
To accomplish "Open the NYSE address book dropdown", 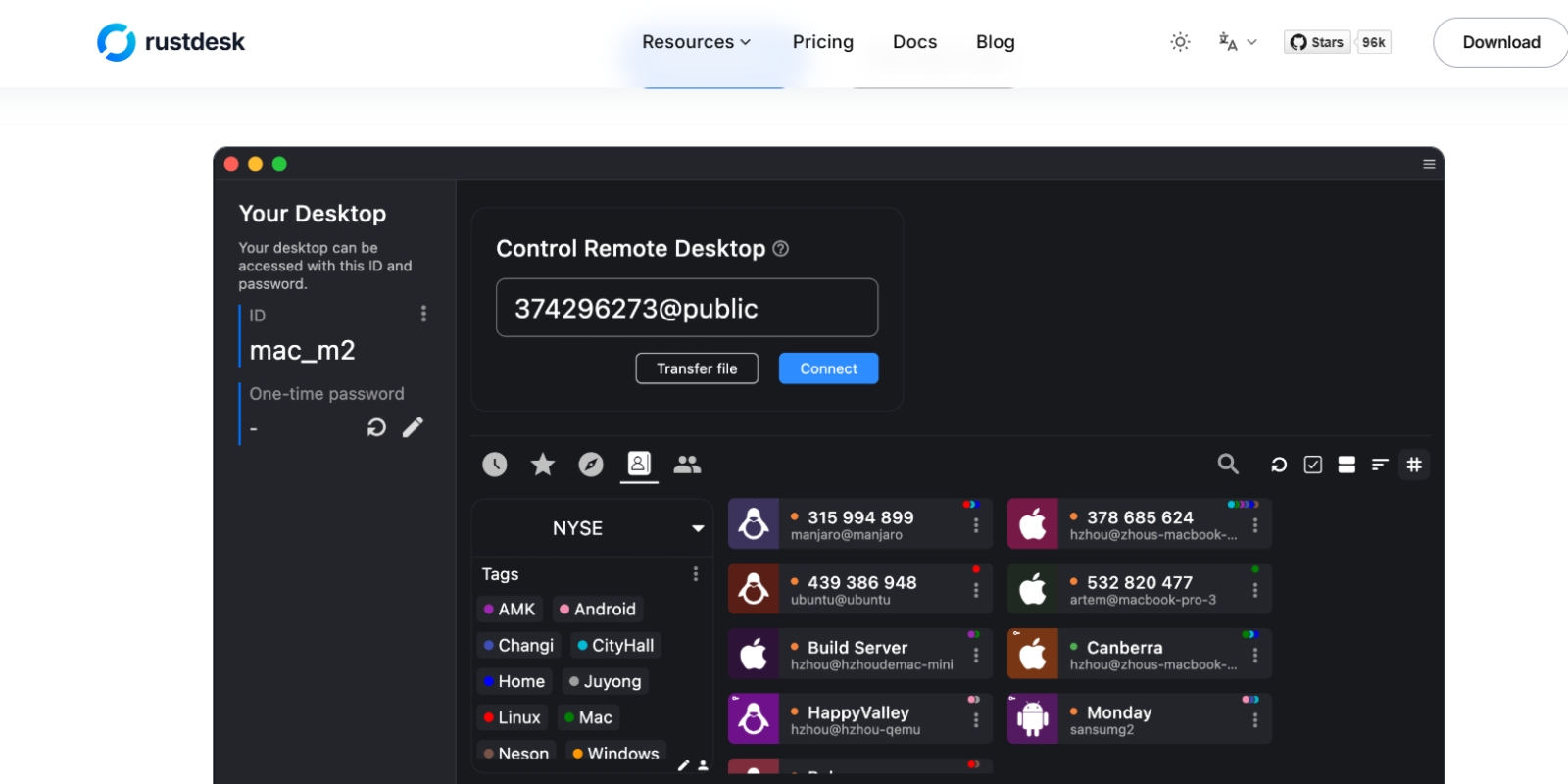I will [x=592, y=528].
